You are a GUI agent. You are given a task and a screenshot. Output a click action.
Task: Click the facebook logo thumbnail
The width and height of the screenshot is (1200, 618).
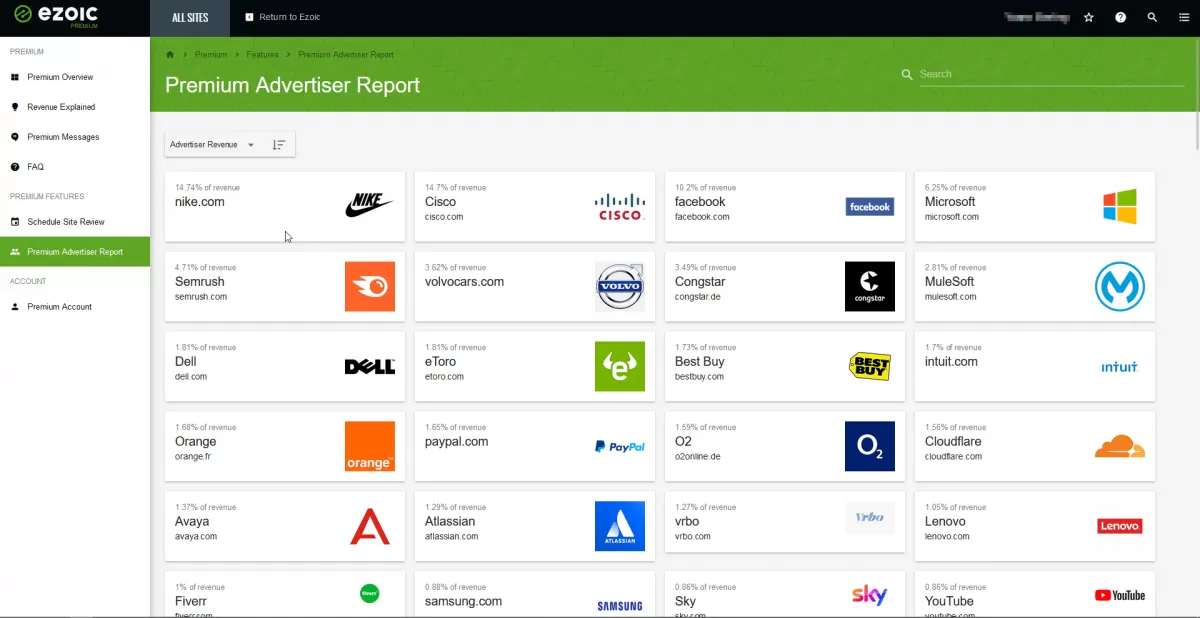tap(869, 207)
